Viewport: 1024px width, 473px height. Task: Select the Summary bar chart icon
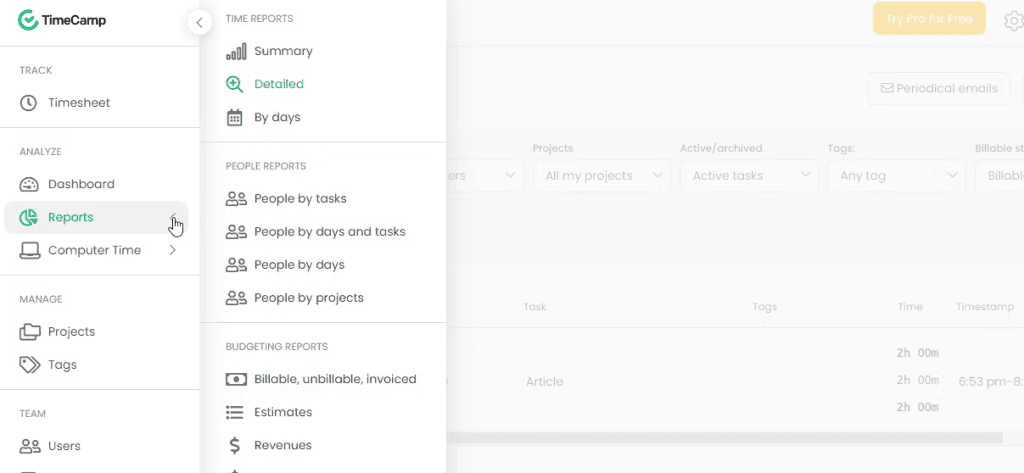236,51
